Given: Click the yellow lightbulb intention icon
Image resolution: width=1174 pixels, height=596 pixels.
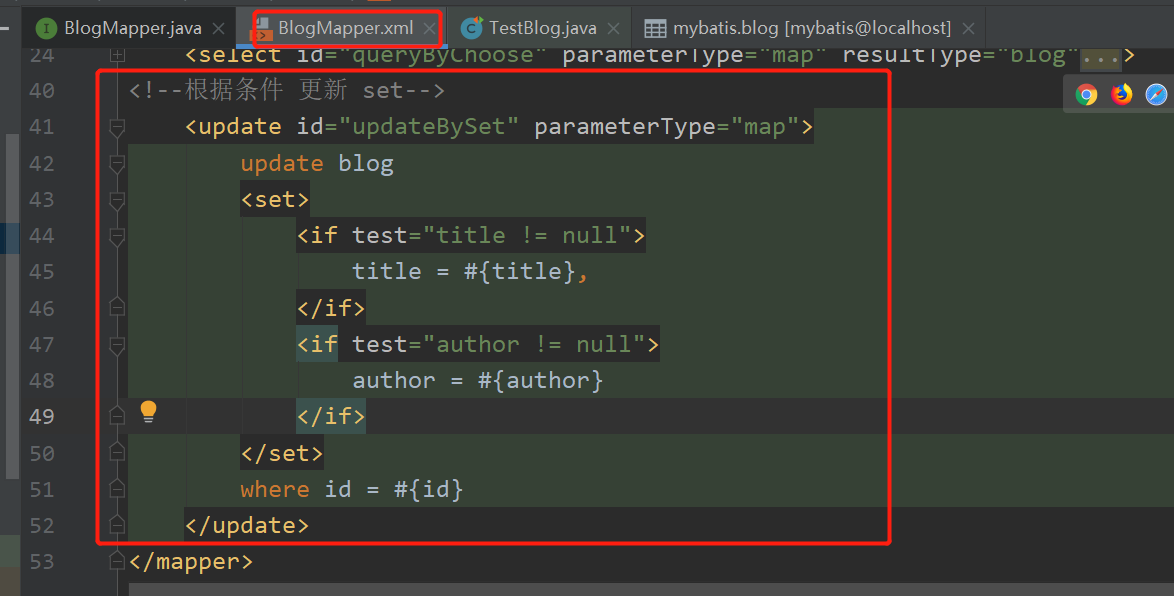Looking at the screenshot, I should (x=148, y=412).
